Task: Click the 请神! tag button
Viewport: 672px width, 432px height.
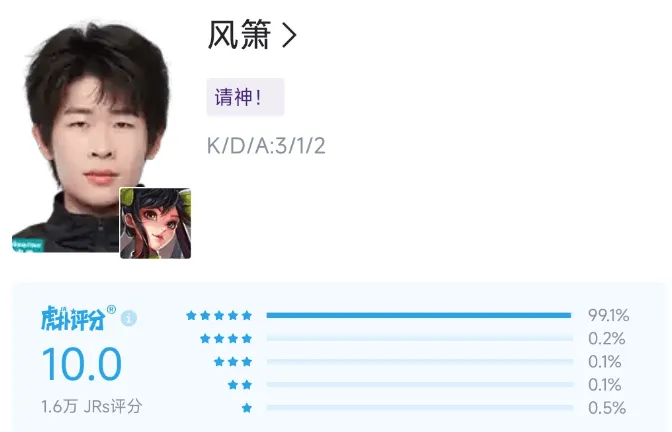Action: click(x=245, y=97)
